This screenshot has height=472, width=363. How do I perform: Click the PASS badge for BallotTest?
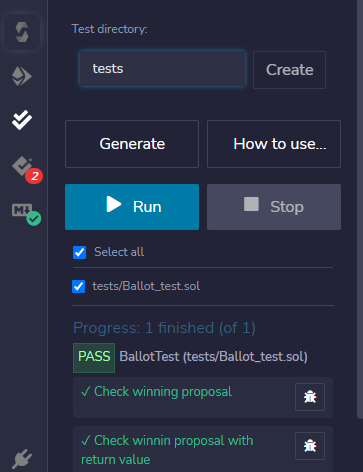pos(94,358)
